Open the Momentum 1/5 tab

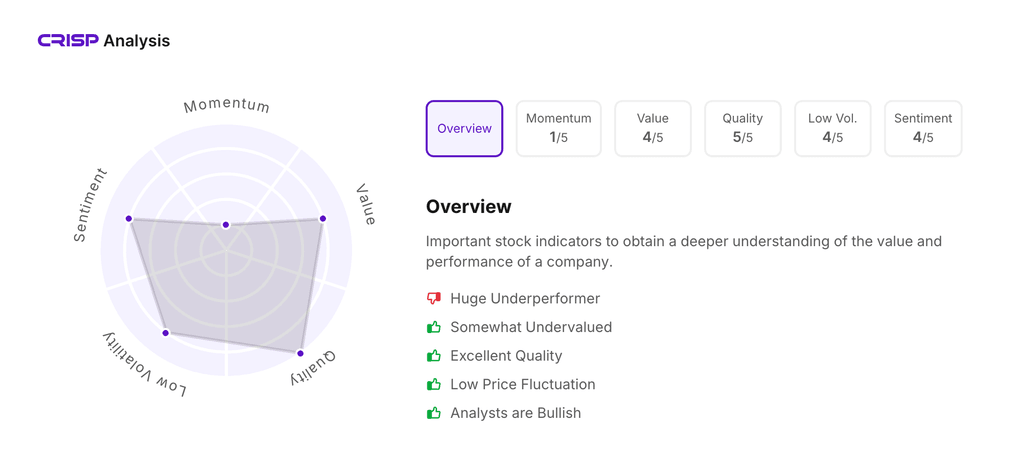coord(558,129)
